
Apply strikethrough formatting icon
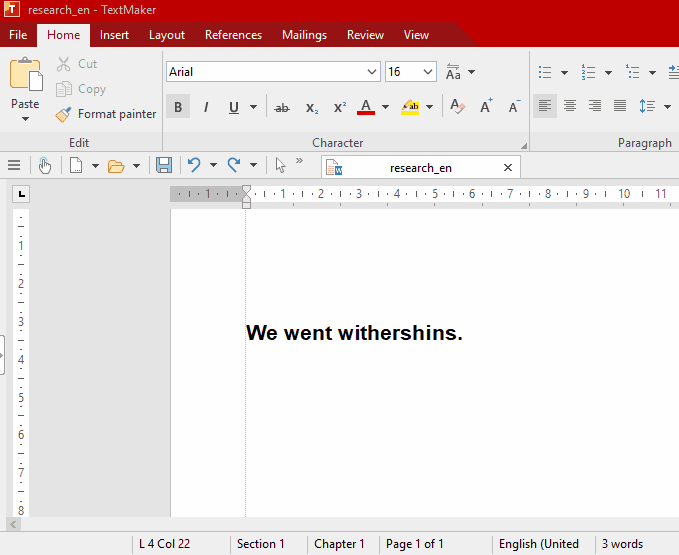(x=282, y=107)
